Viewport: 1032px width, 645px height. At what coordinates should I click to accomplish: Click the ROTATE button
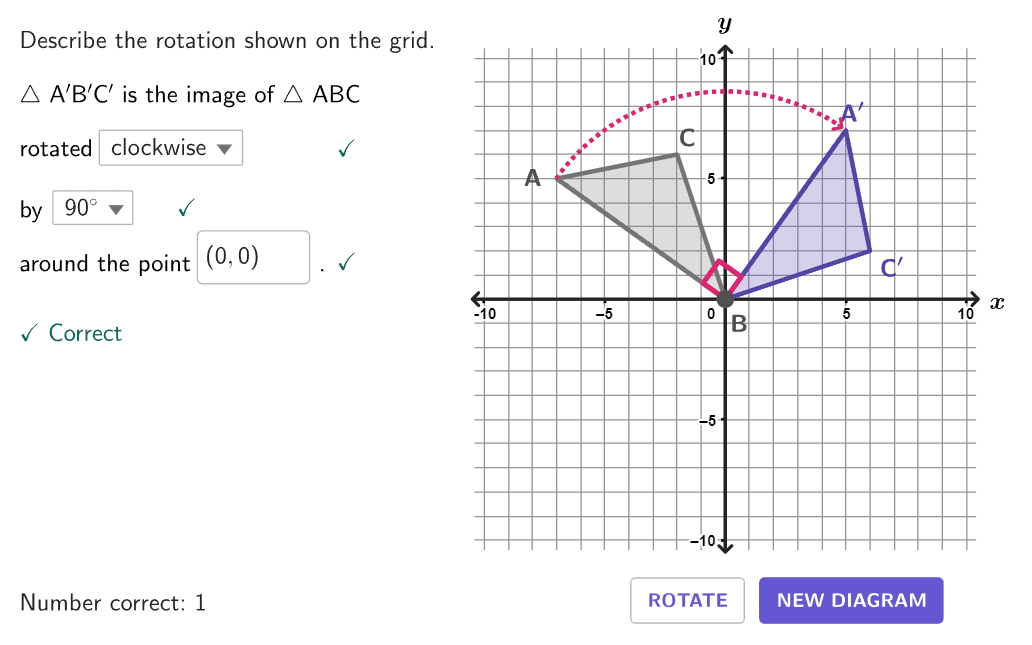687,600
